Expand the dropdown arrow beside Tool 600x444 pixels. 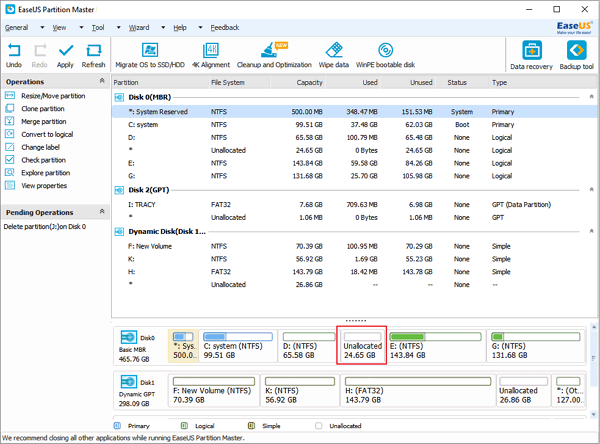pos(119,28)
